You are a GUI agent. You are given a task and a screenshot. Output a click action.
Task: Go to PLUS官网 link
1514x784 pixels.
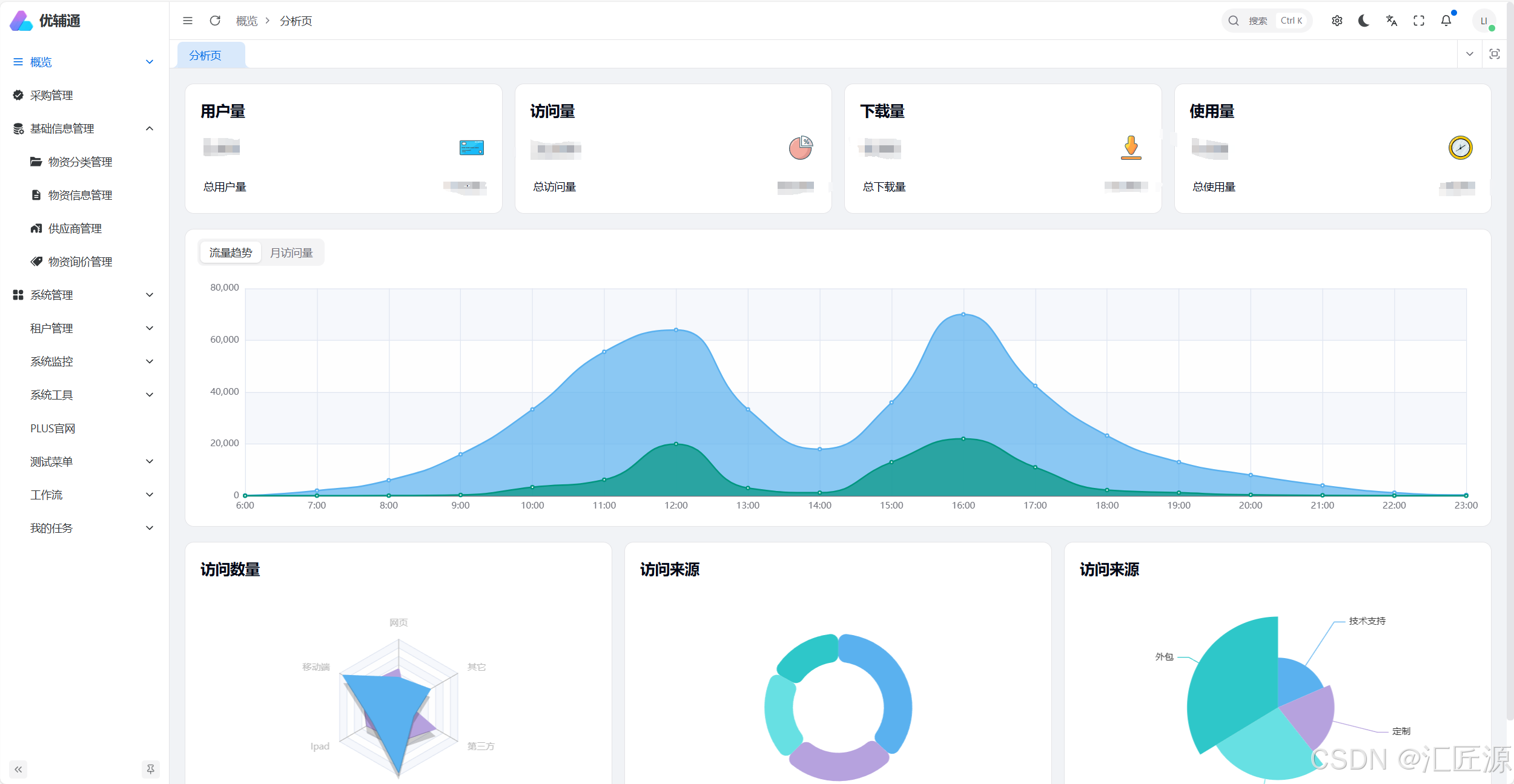pos(53,428)
